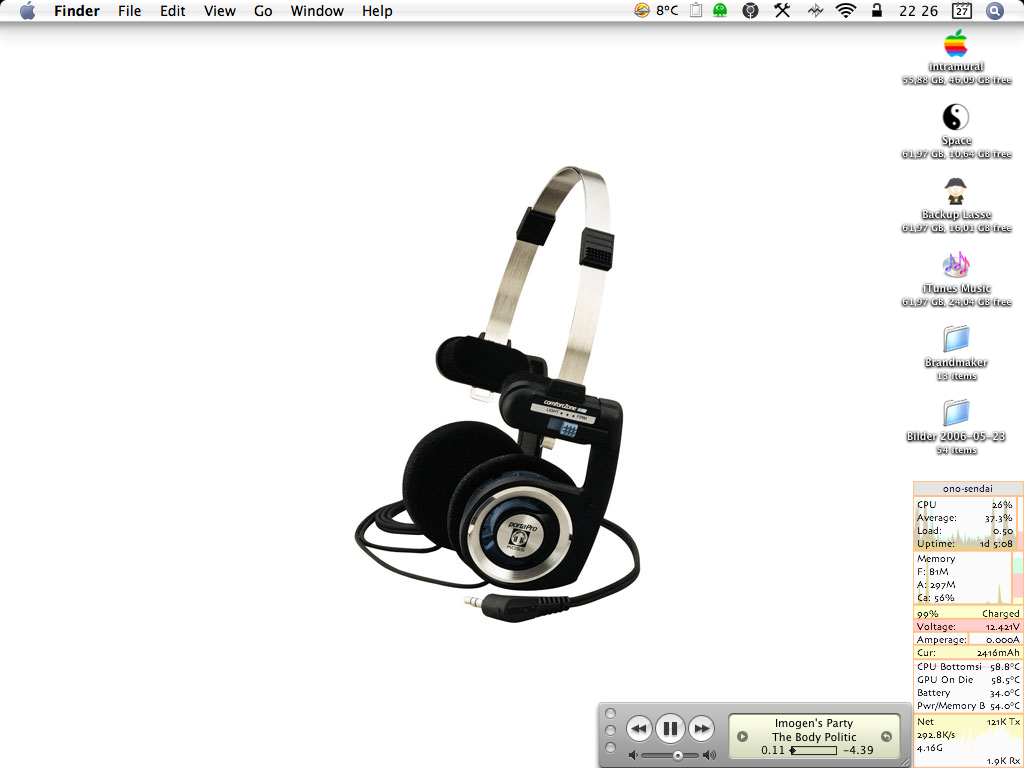Click the green ghost menu bar icon
This screenshot has height=768, width=1024.
[720, 10]
